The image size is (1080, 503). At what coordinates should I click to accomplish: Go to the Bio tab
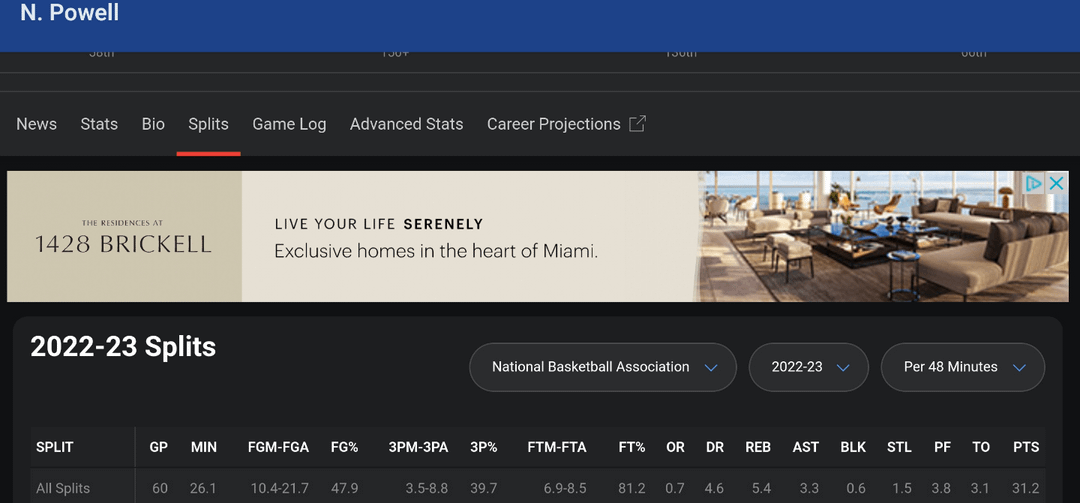[x=153, y=124]
